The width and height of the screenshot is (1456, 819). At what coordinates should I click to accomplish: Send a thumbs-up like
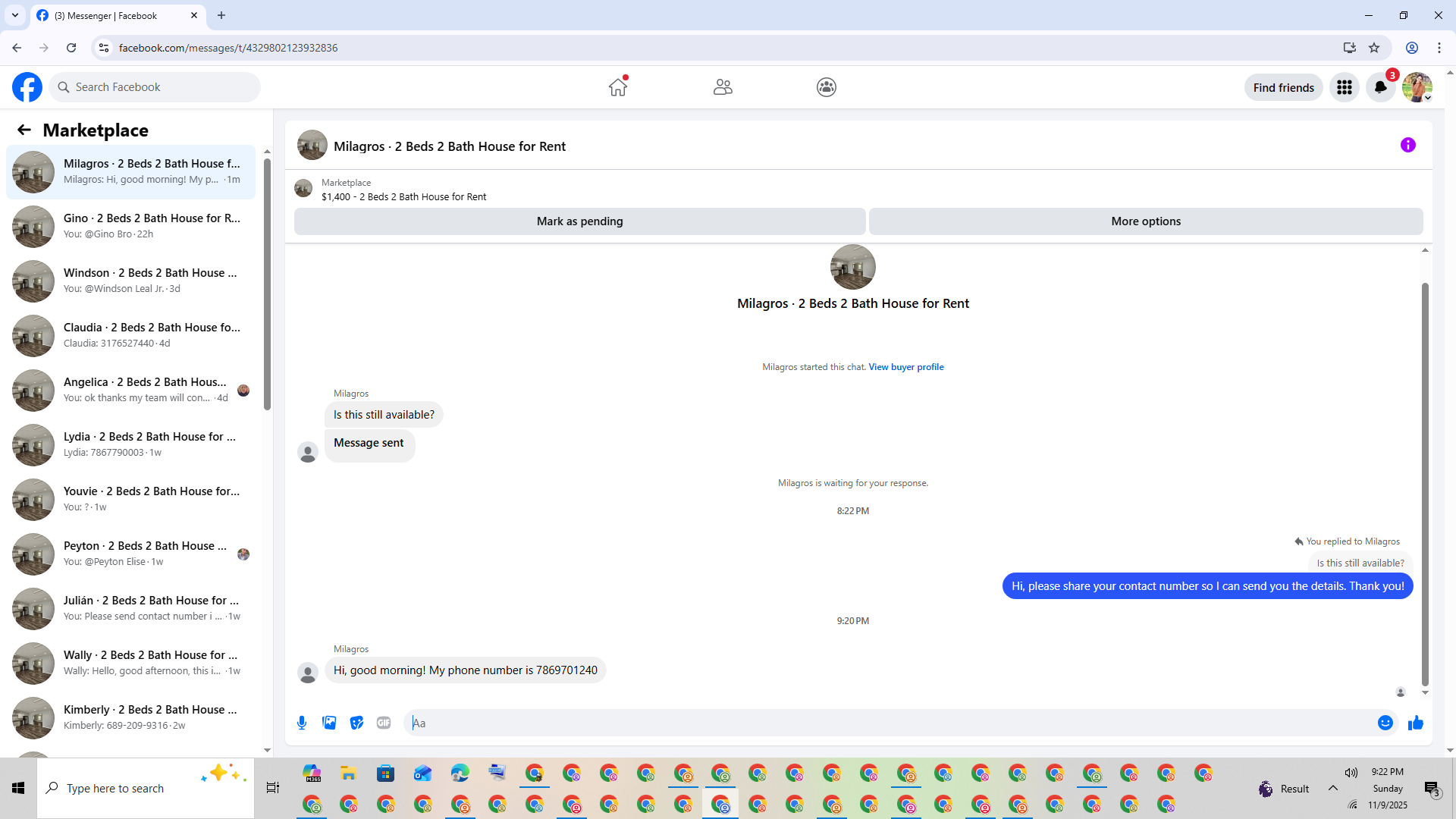click(x=1416, y=723)
